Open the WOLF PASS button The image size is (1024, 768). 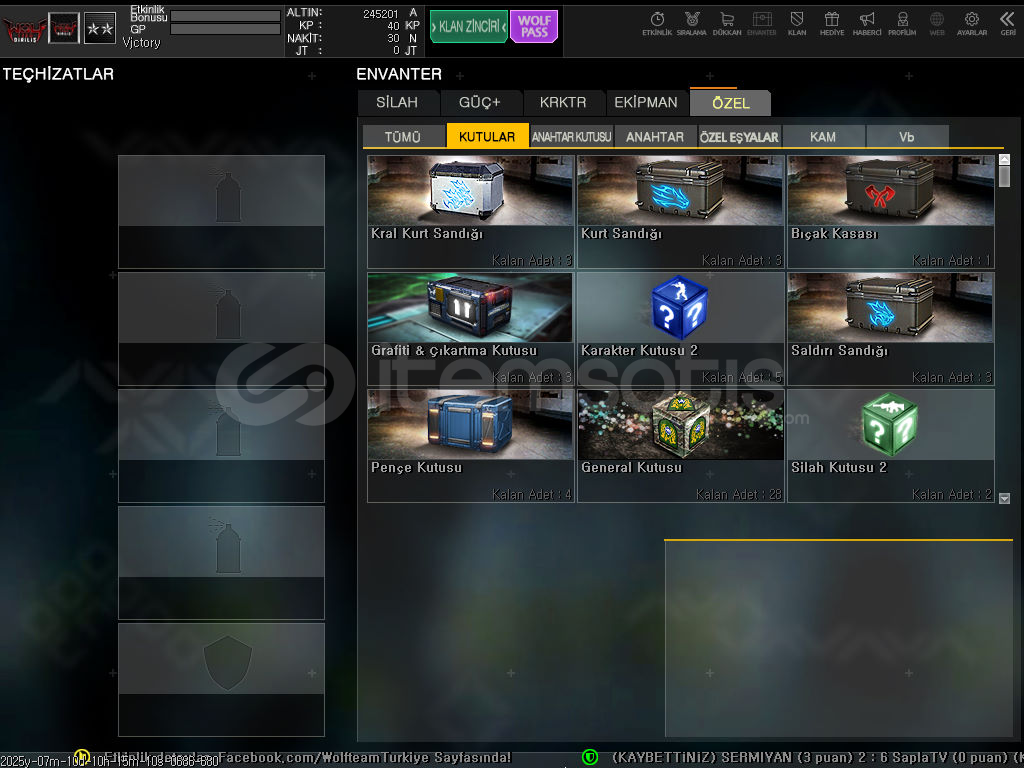point(534,27)
